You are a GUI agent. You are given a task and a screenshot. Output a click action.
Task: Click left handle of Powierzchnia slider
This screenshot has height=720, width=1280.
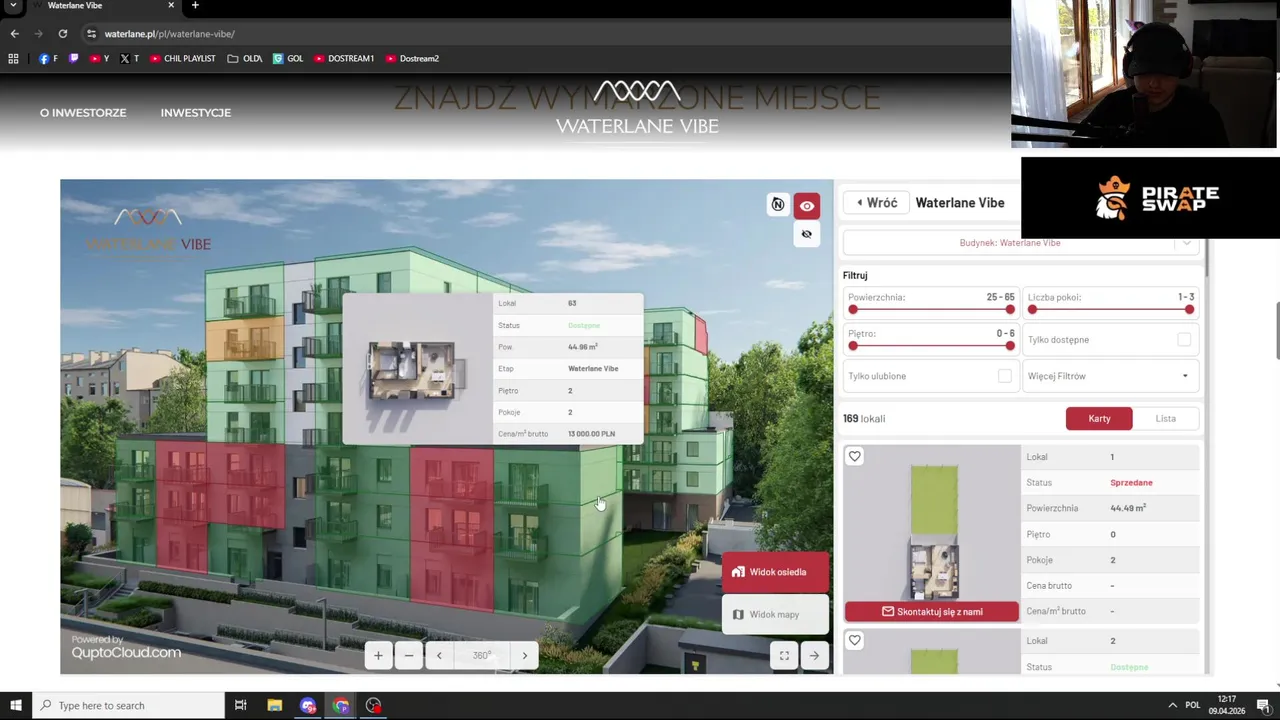point(853,310)
